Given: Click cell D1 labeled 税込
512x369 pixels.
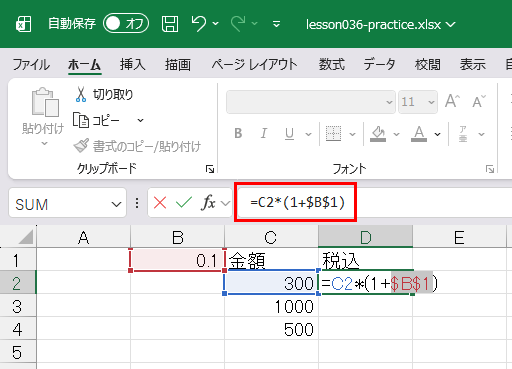Looking at the screenshot, I should tap(366, 260).
